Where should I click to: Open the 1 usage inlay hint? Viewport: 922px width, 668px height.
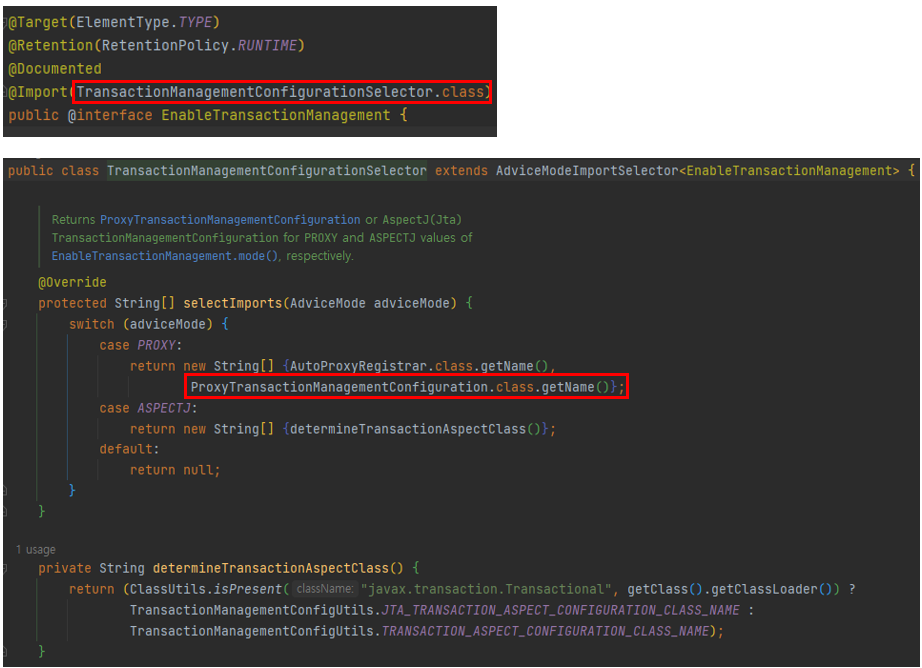pos(36,550)
